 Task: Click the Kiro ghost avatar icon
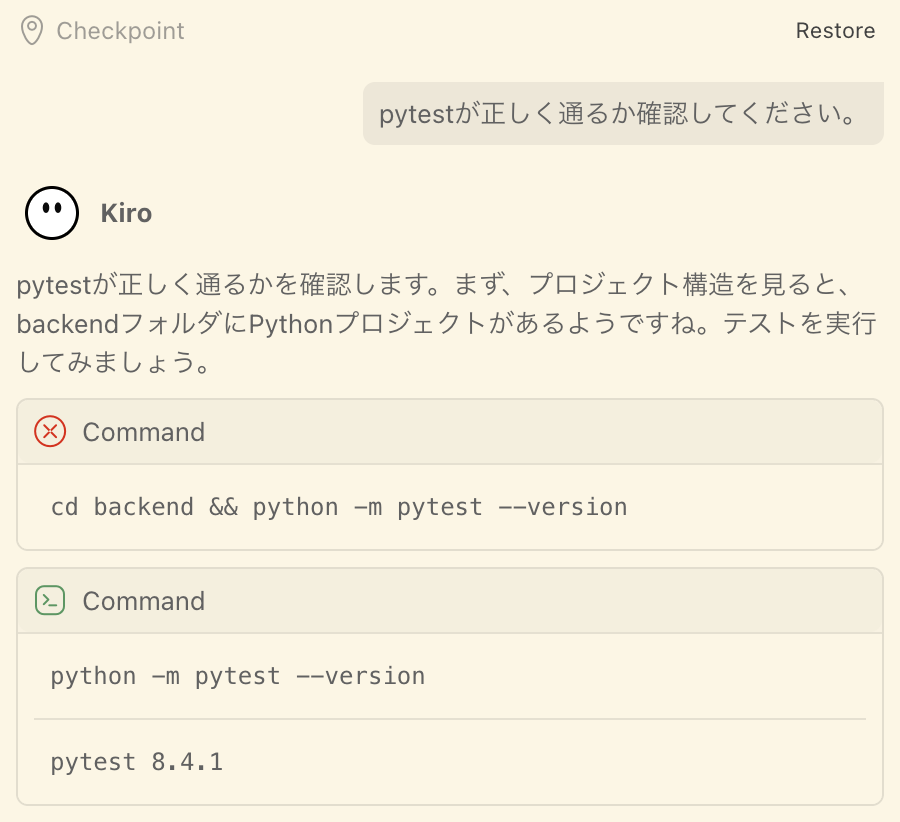[x=52, y=213]
